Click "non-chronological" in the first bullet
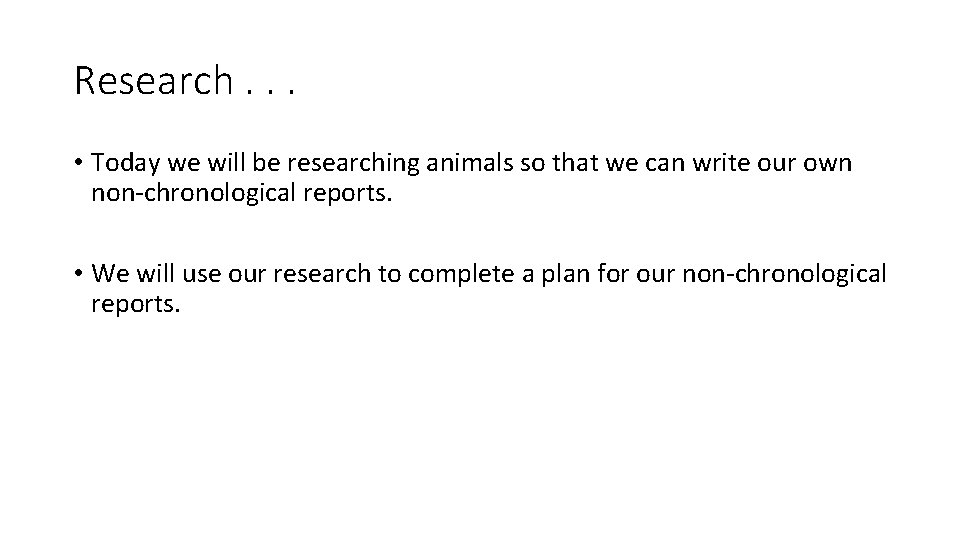 190,192
